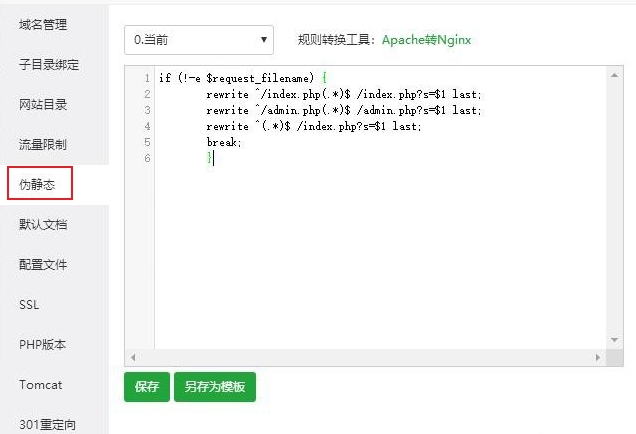
Task: Switch to 配置文件 tab
Action: coord(43,264)
